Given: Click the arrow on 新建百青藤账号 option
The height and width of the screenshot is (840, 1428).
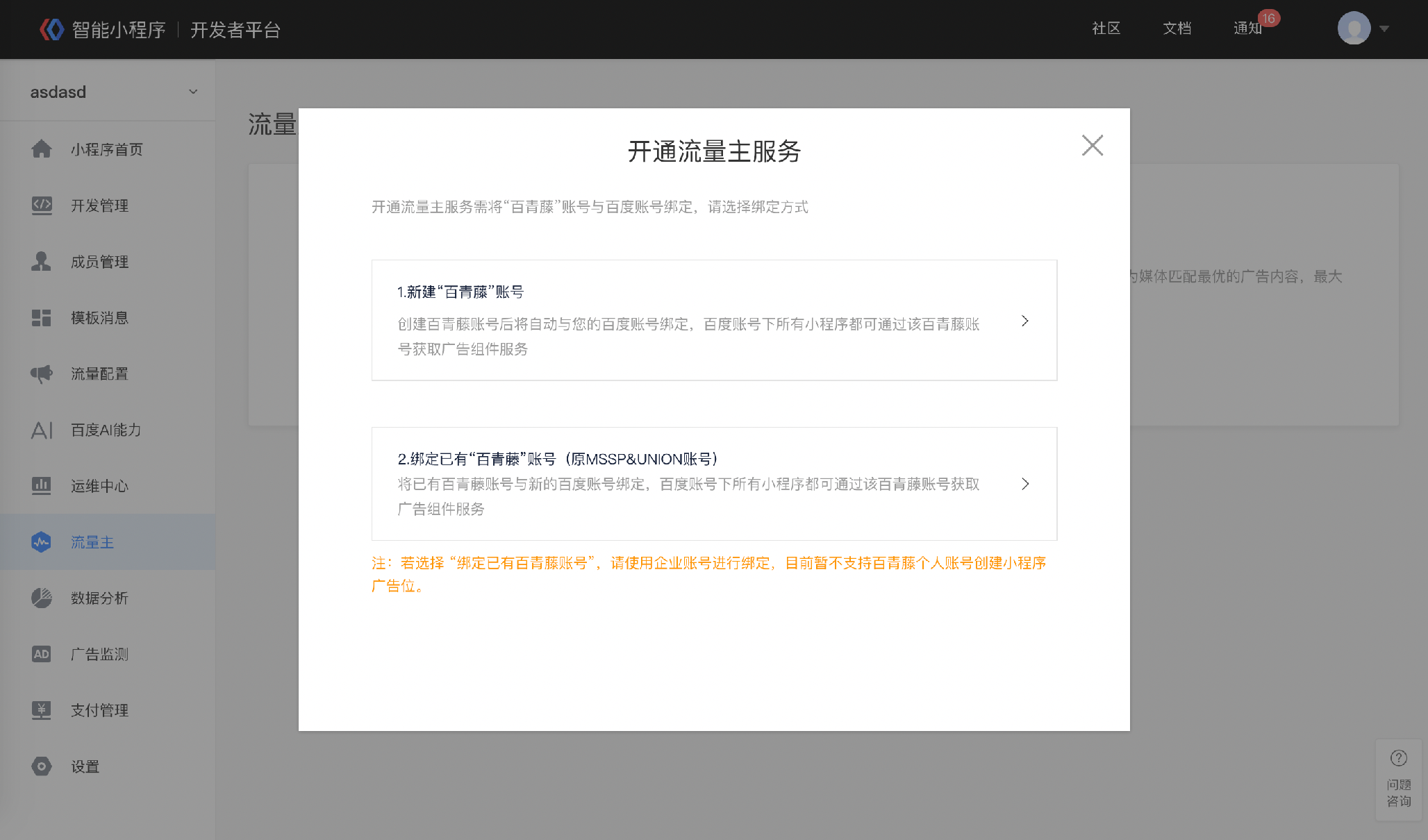Looking at the screenshot, I should (x=1025, y=321).
